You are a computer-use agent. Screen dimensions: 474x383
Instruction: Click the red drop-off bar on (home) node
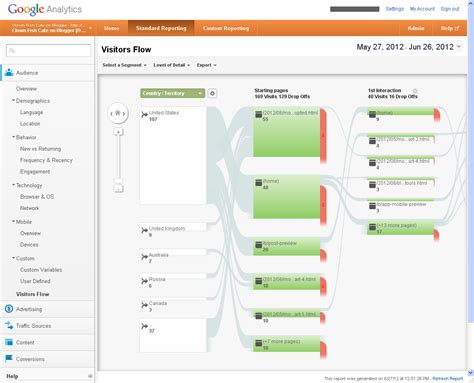[x=323, y=204]
